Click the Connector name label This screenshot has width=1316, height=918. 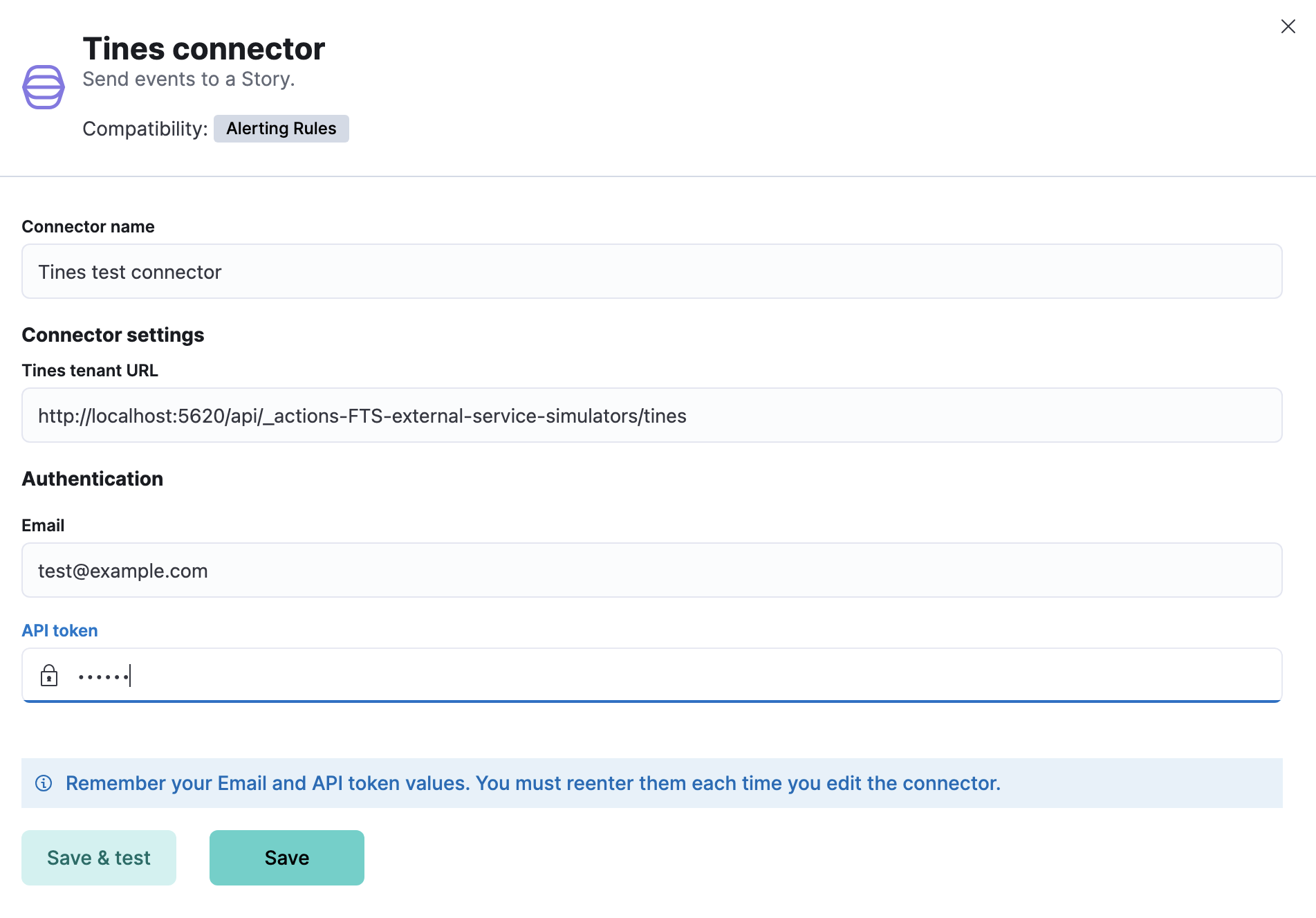(x=88, y=227)
